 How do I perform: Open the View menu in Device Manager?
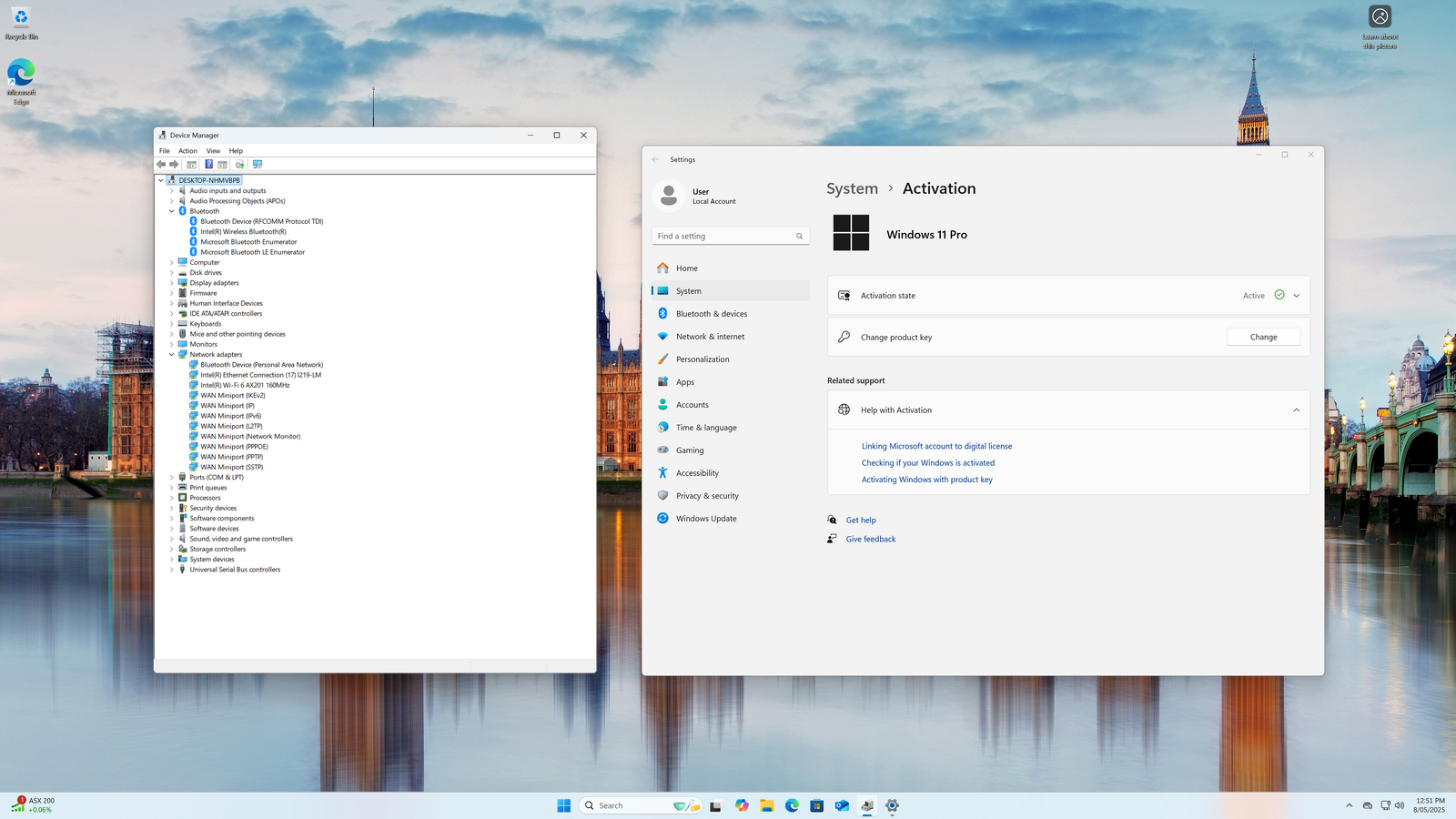pos(213,151)
